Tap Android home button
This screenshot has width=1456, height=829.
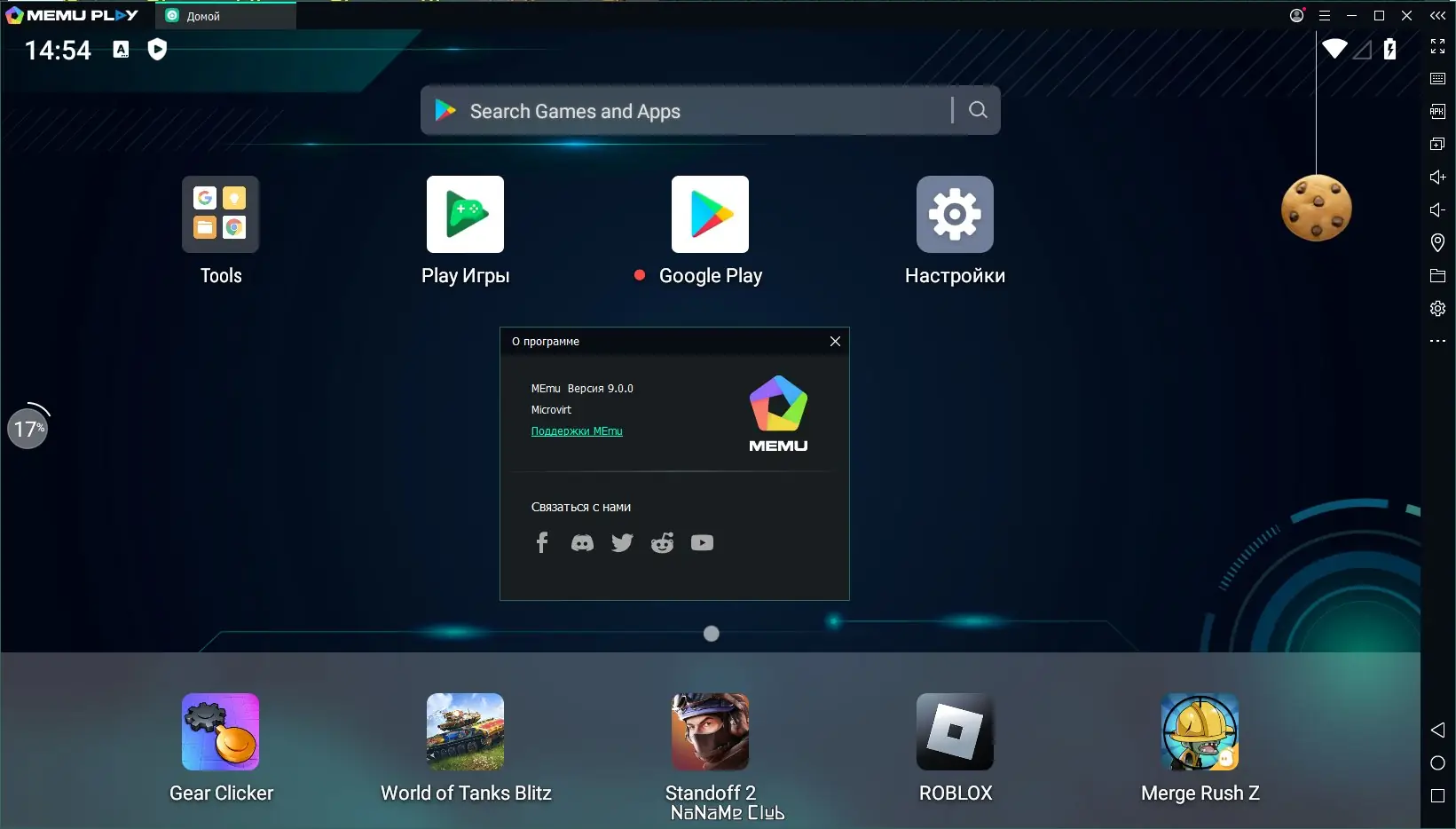1437,763
